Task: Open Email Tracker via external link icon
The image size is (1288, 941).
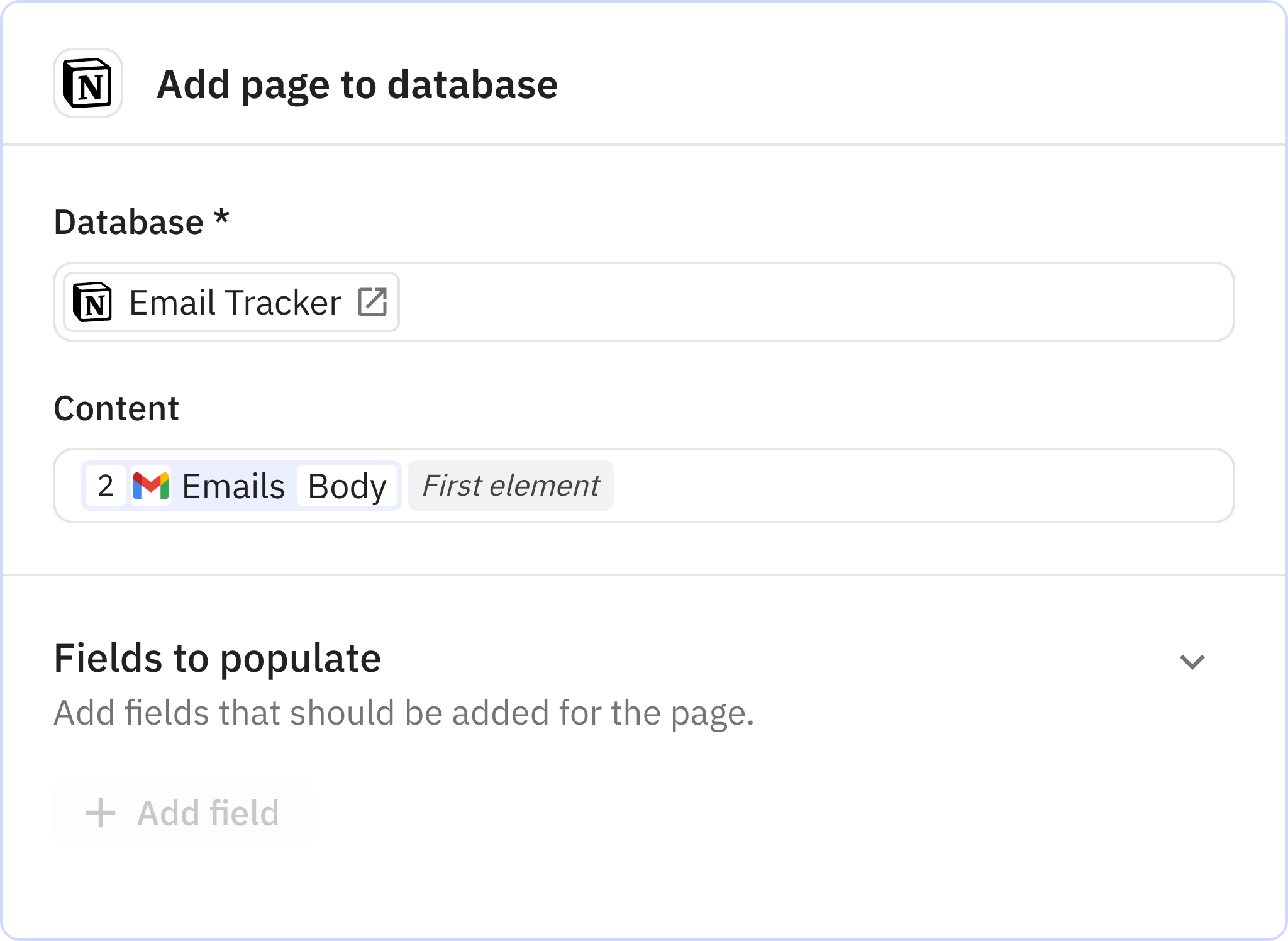Action: (x=372, y=302)
